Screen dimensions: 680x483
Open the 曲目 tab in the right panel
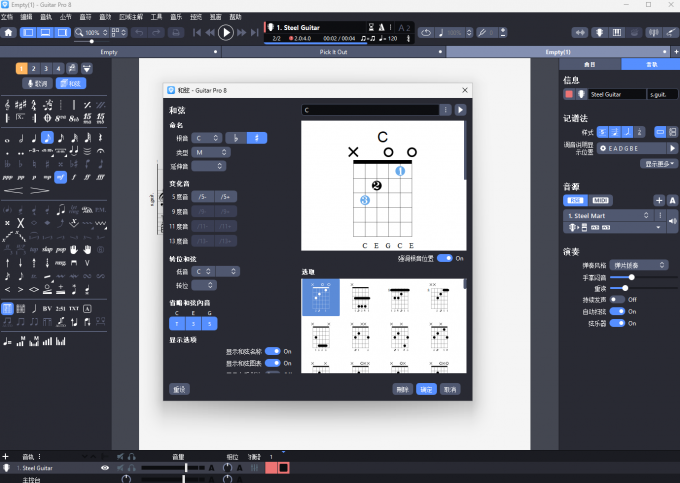pos(590,64)
